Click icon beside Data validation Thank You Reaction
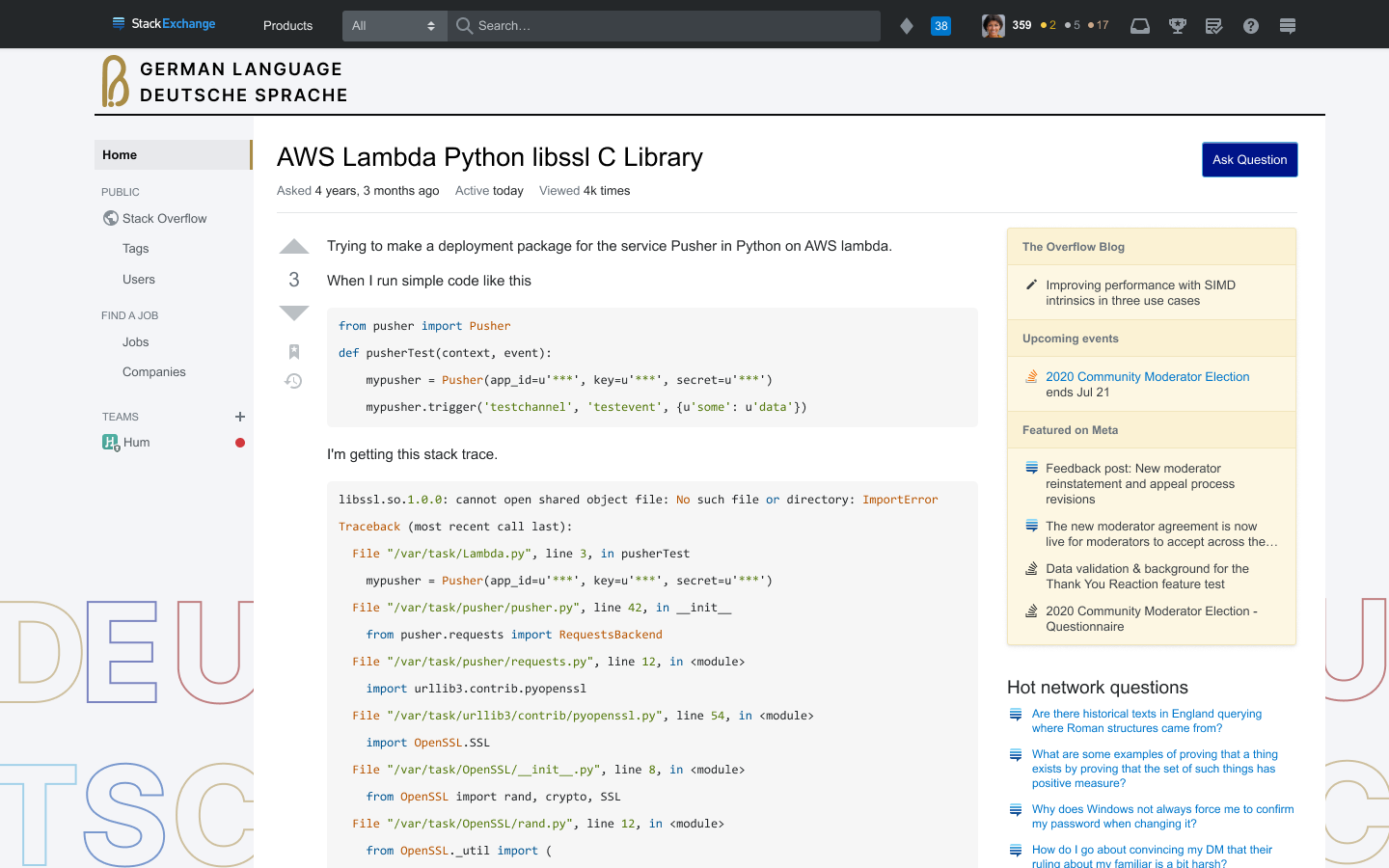The image size is (1389, 868). tap(1031, 568)
